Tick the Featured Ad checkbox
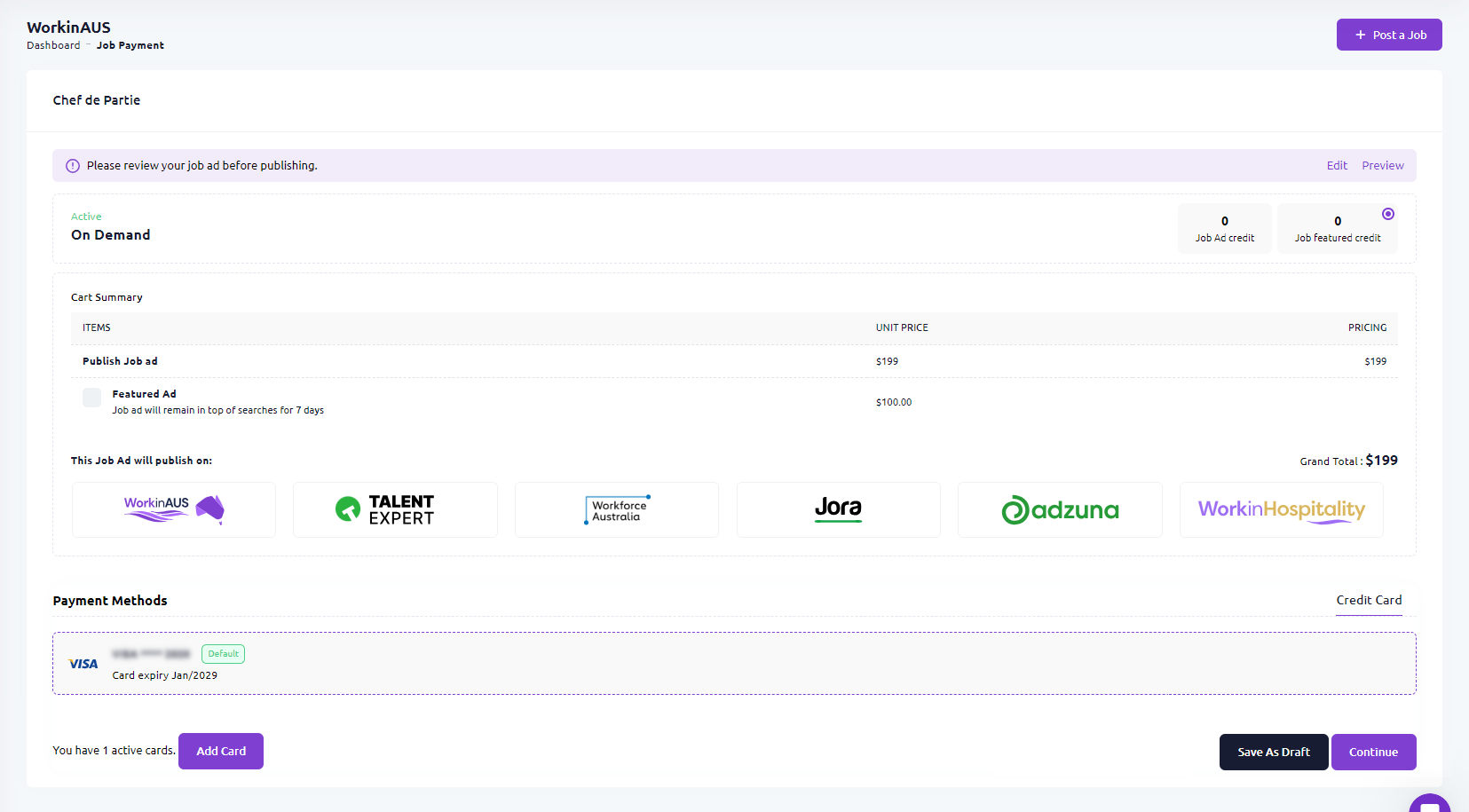The height and width of the screenshot is (812, 1469). pos(91,398)
